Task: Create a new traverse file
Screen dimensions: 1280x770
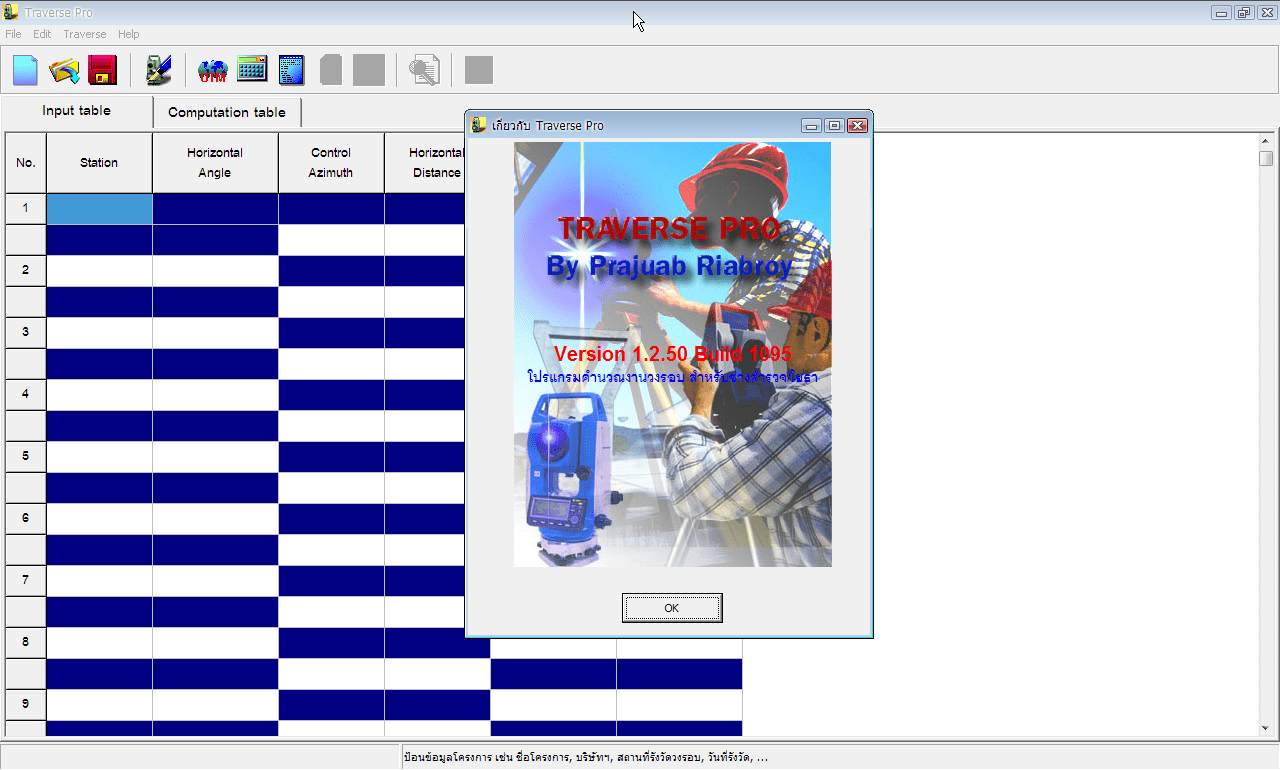Action: [26, 70]
